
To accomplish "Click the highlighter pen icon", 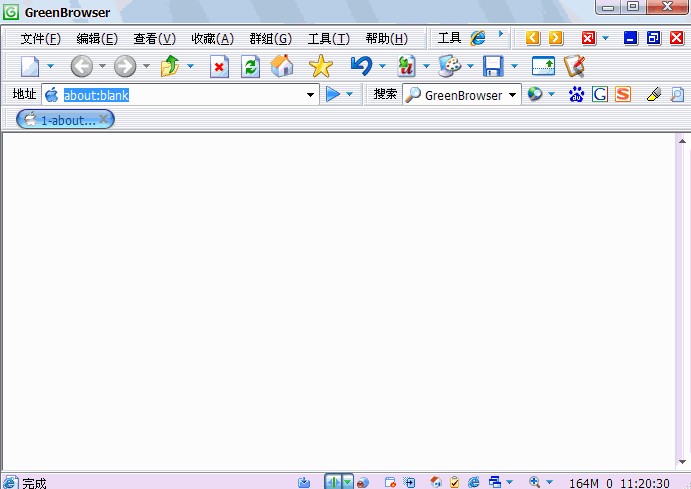I will [654, 95].
